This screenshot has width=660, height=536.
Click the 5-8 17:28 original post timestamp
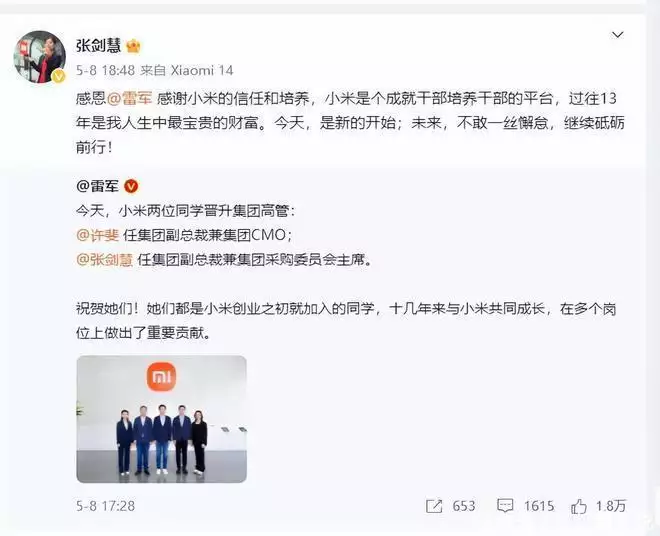tap(106, 506)
